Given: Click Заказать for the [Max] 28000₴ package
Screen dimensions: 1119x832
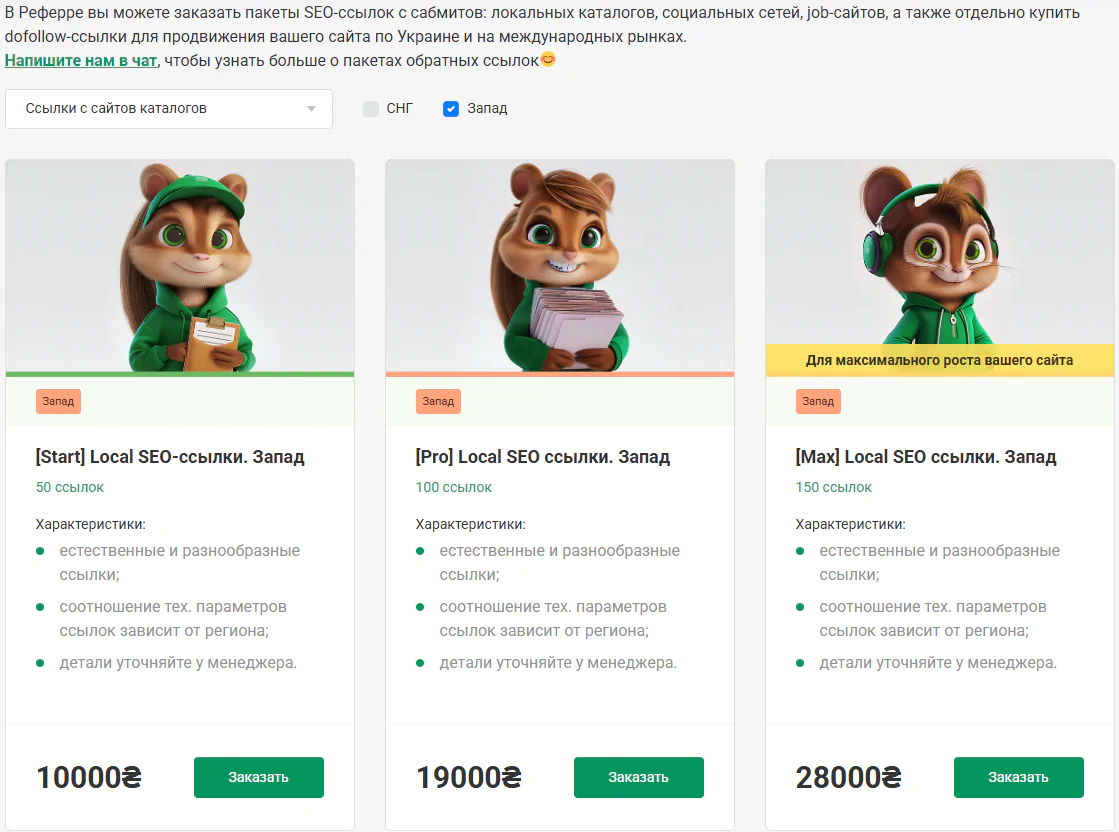Looking at the screenshot, I should tap(1018, 777).
